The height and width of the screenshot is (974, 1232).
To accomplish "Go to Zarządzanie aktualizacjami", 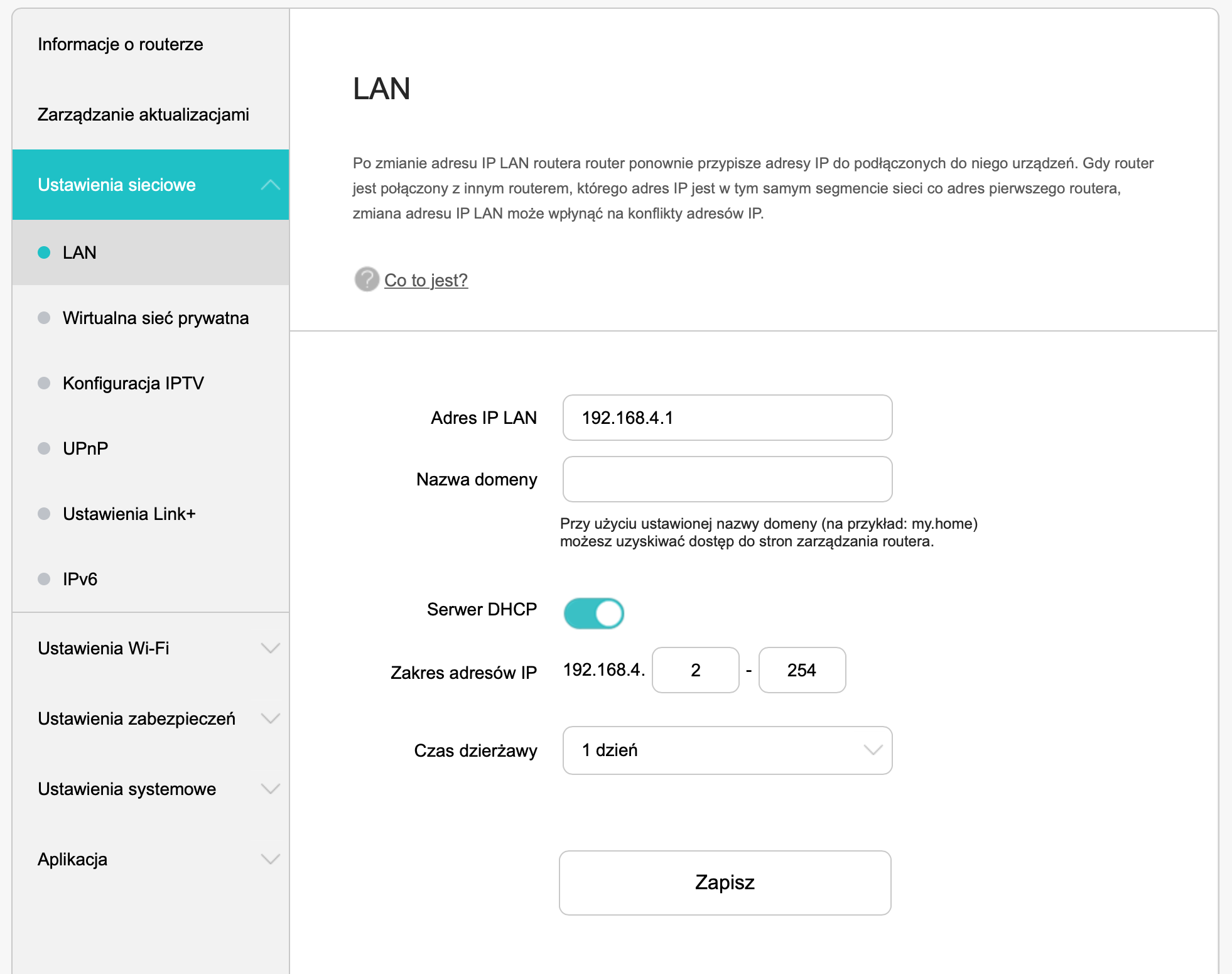I will click(x=143, y=114).
